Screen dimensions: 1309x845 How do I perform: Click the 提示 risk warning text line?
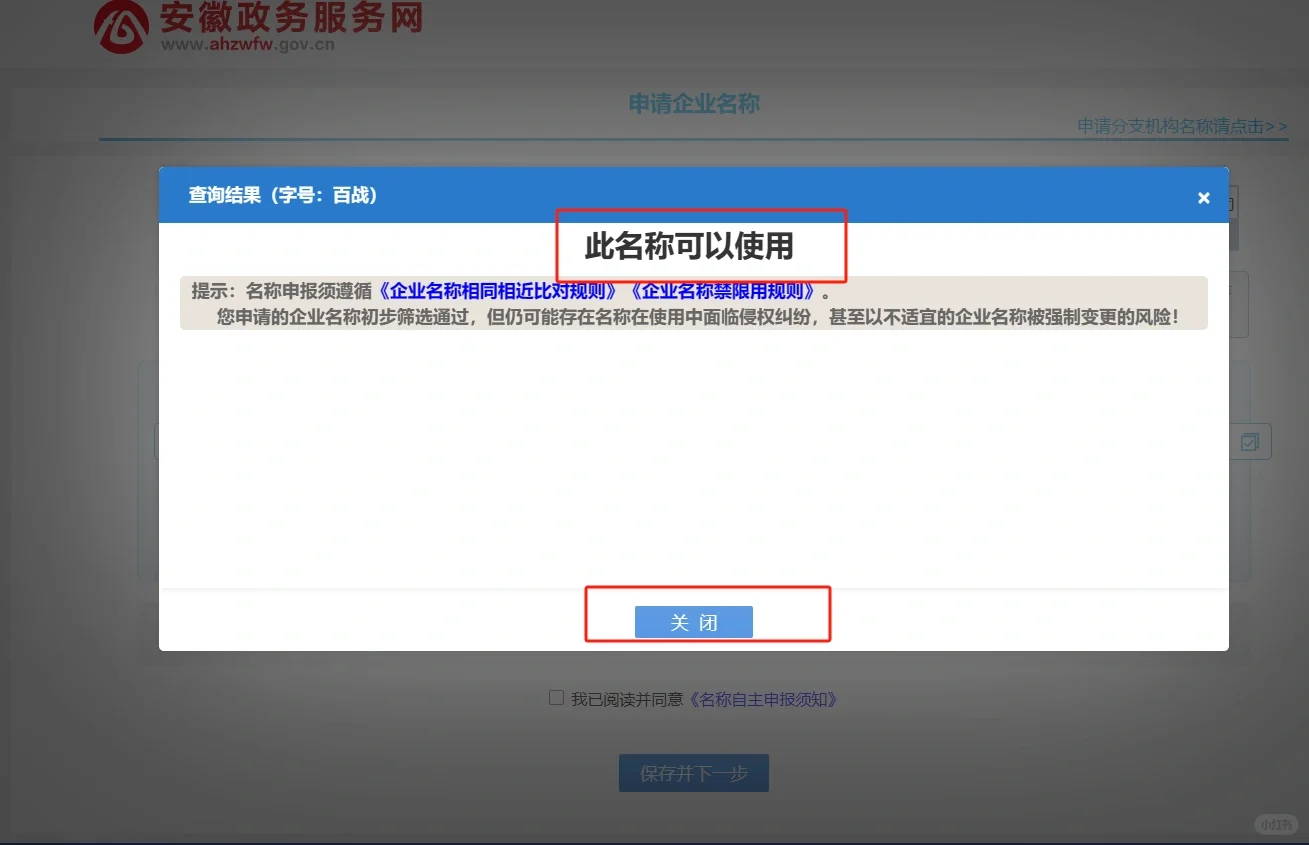(697, 318)
